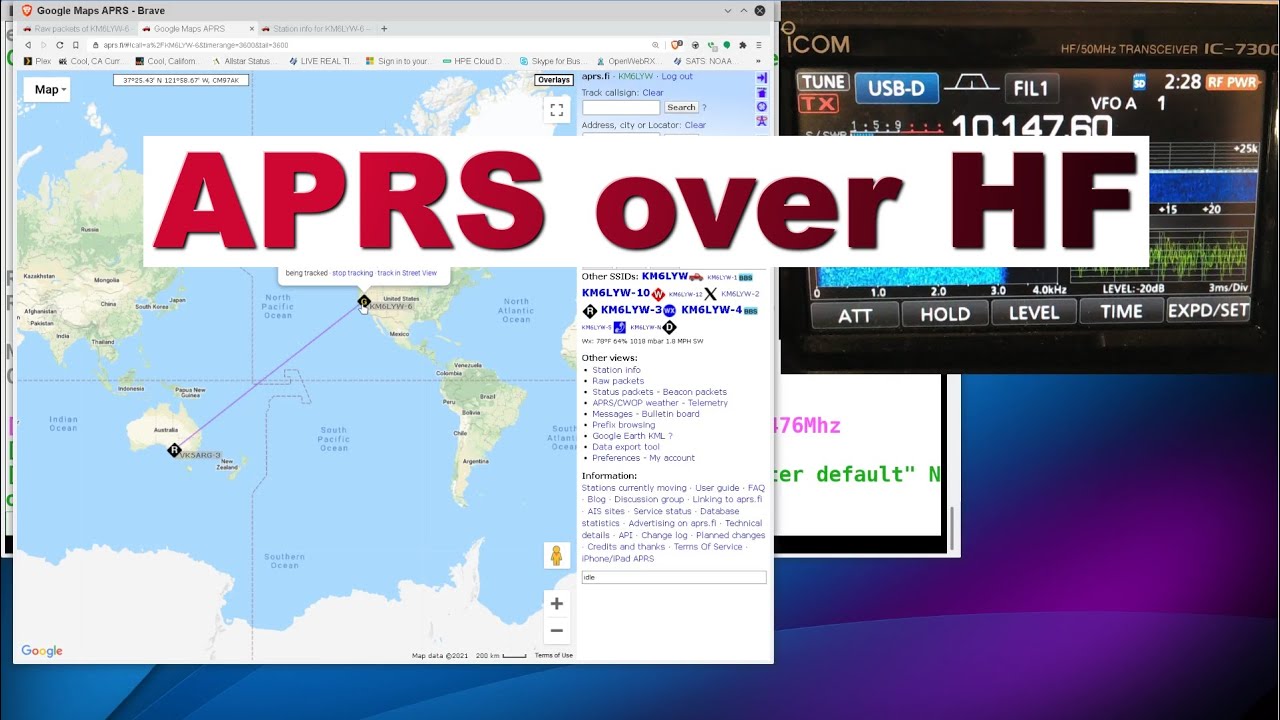Open the extensions puzzle icon
This screenshot has width=1280, height=720.
coord(743,45)
